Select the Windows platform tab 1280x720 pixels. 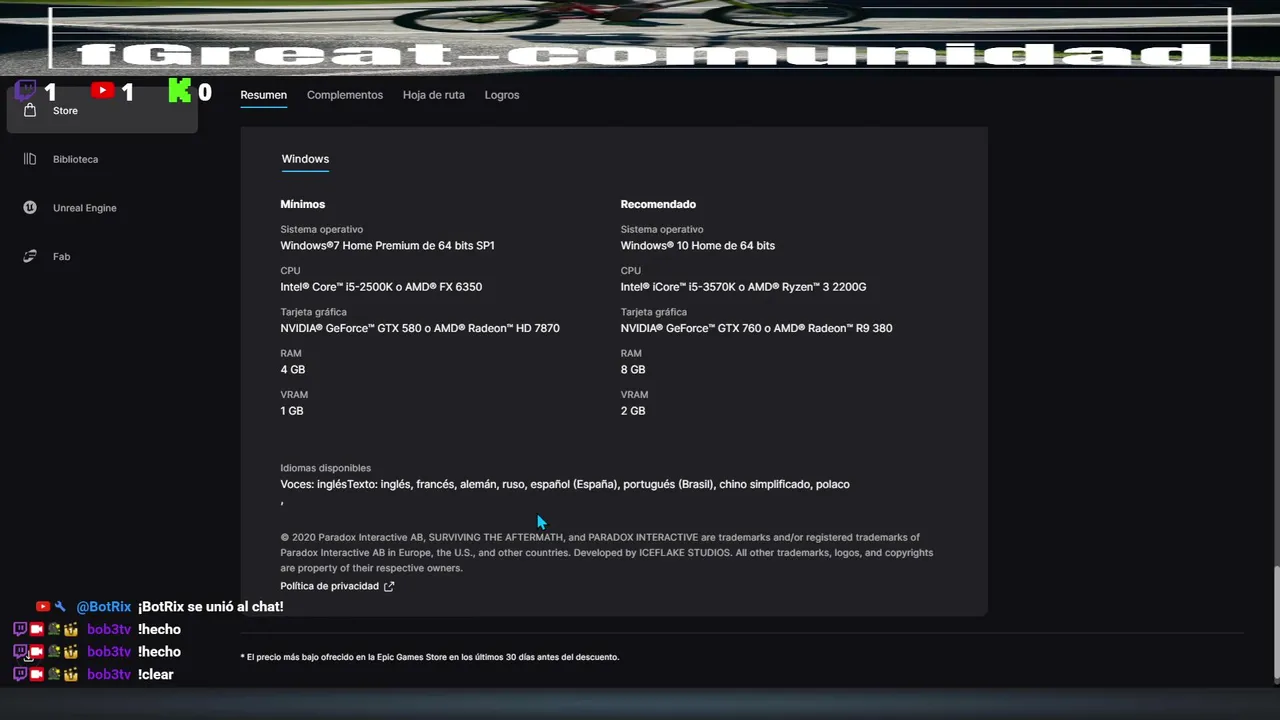305,159
